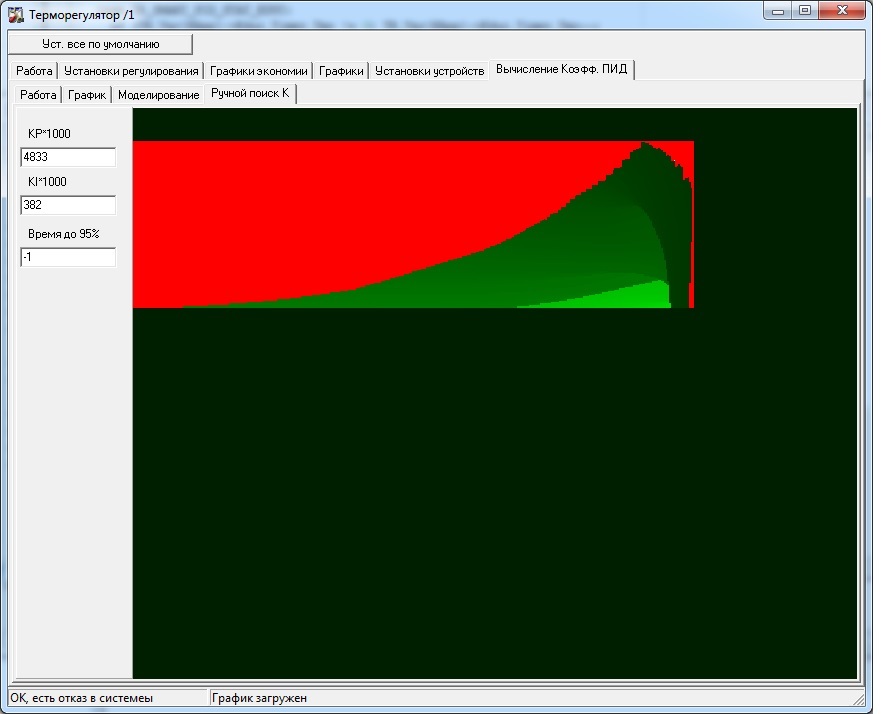Open the 'Моделирование' sub-tab
This screenshot has width=885, height=714.
point(159,95)
